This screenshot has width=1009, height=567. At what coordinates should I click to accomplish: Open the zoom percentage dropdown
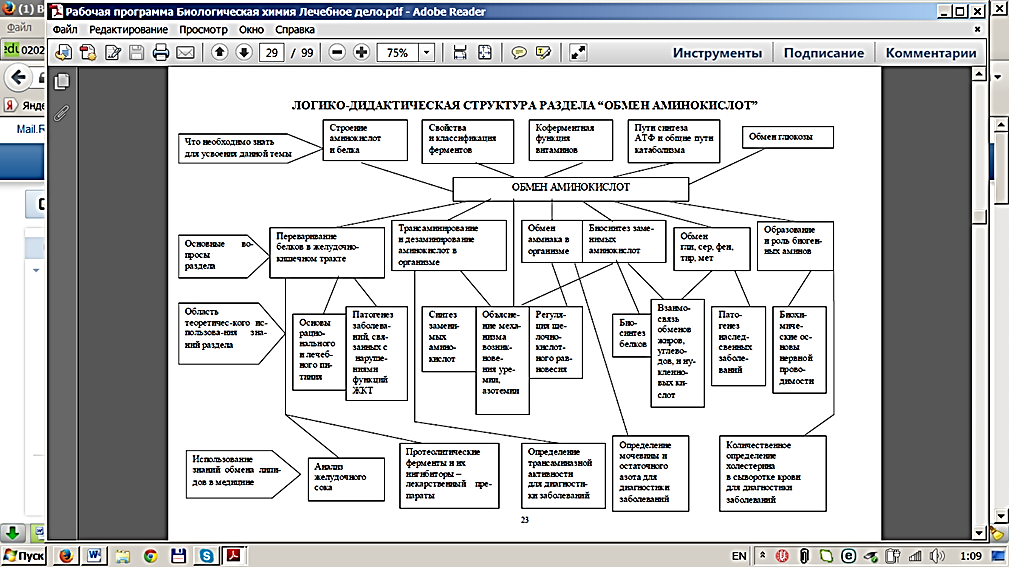click(430, 53)
